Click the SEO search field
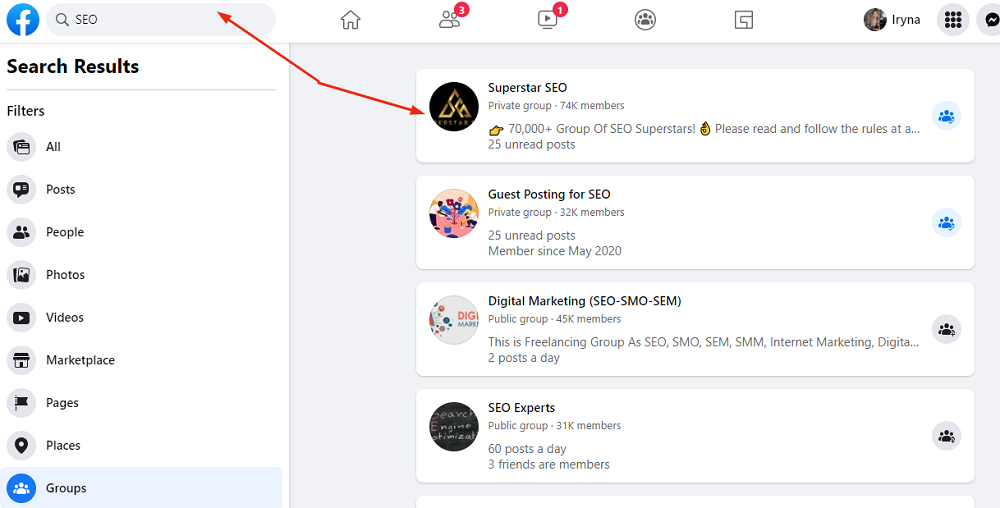The image size is (1000, 508). (x=161, y=20)
